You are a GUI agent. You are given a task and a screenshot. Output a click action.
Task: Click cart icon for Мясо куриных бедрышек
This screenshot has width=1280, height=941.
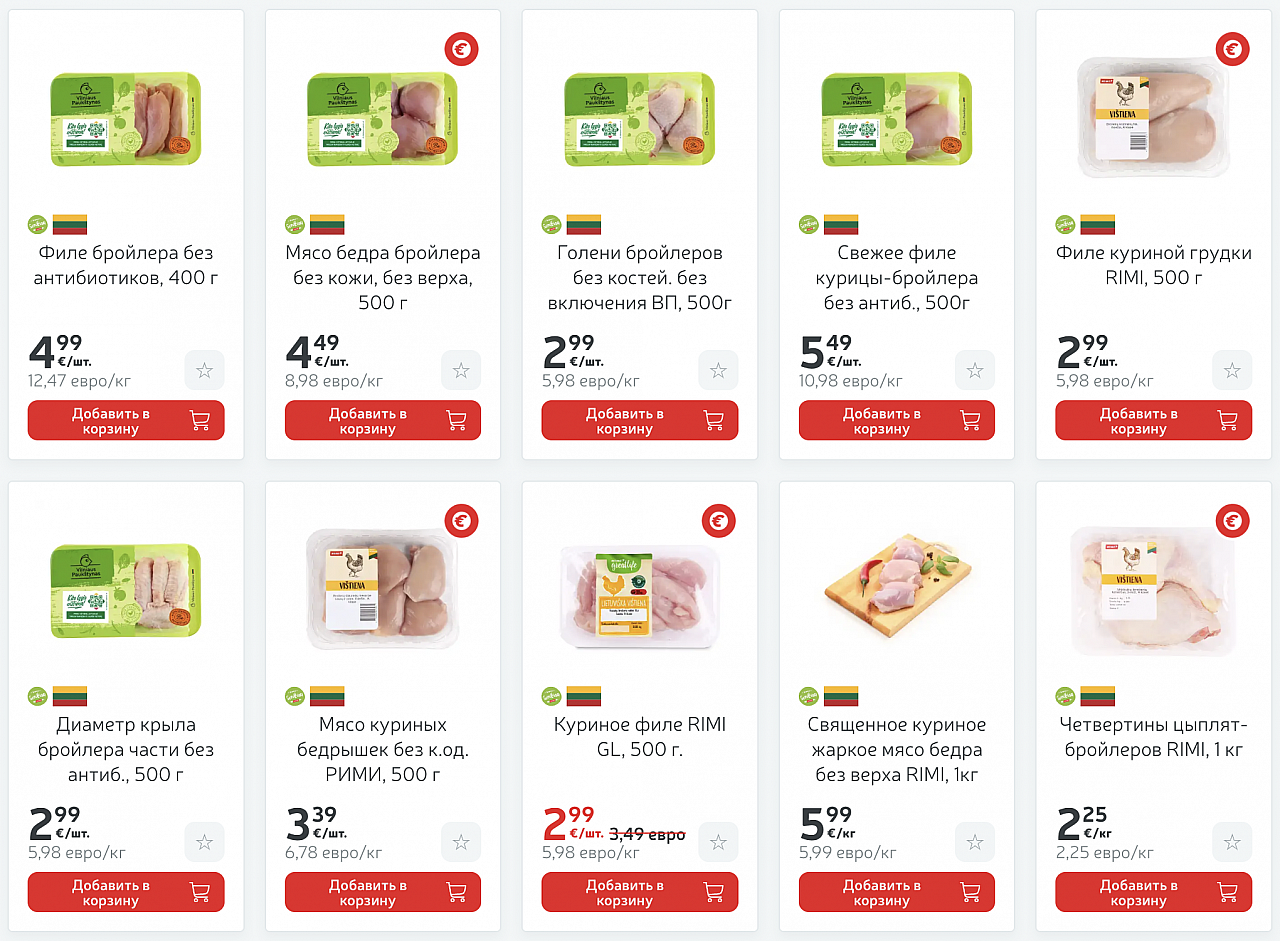pyautogui.click(x=457, y=892)
